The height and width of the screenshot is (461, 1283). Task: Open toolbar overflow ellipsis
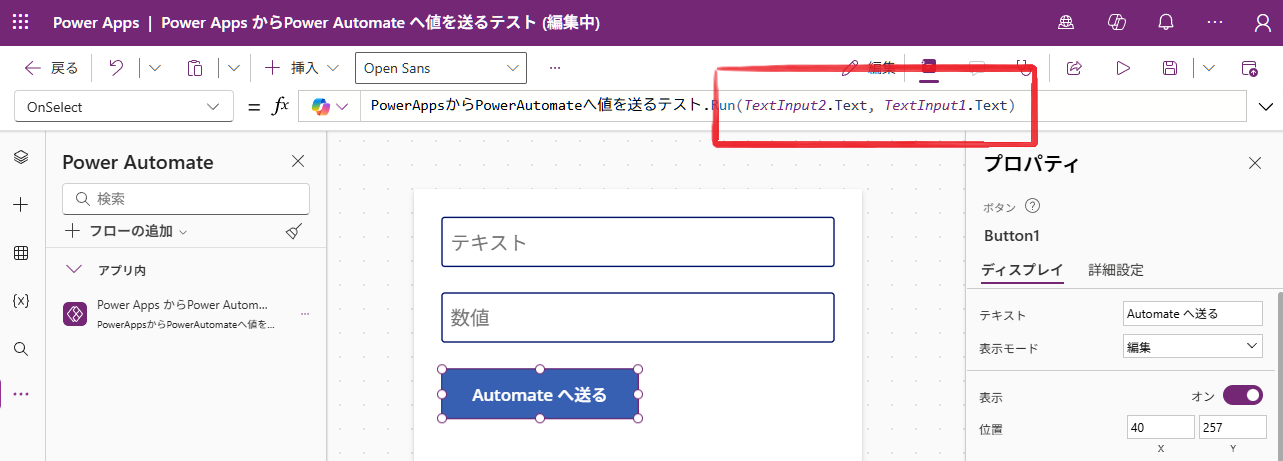point(555,68)
